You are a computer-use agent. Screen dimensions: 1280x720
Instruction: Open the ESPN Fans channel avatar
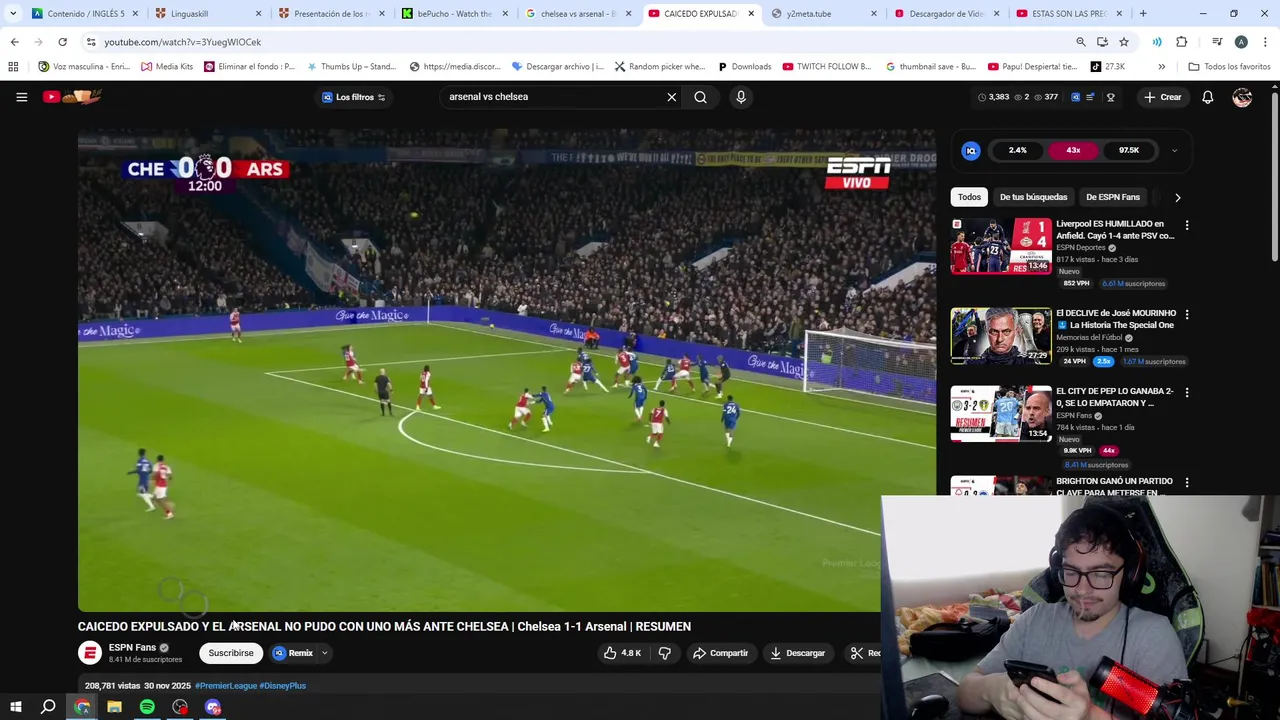[x=90, y=653]
